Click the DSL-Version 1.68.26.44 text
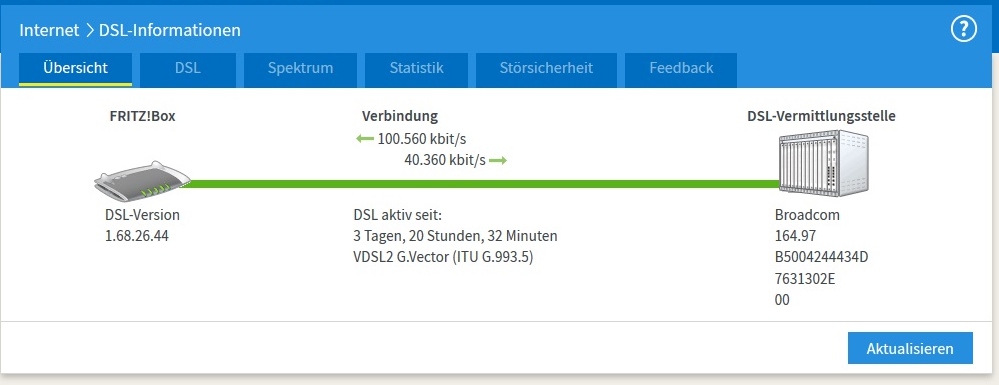999x385 pixels. click(143, 225)
